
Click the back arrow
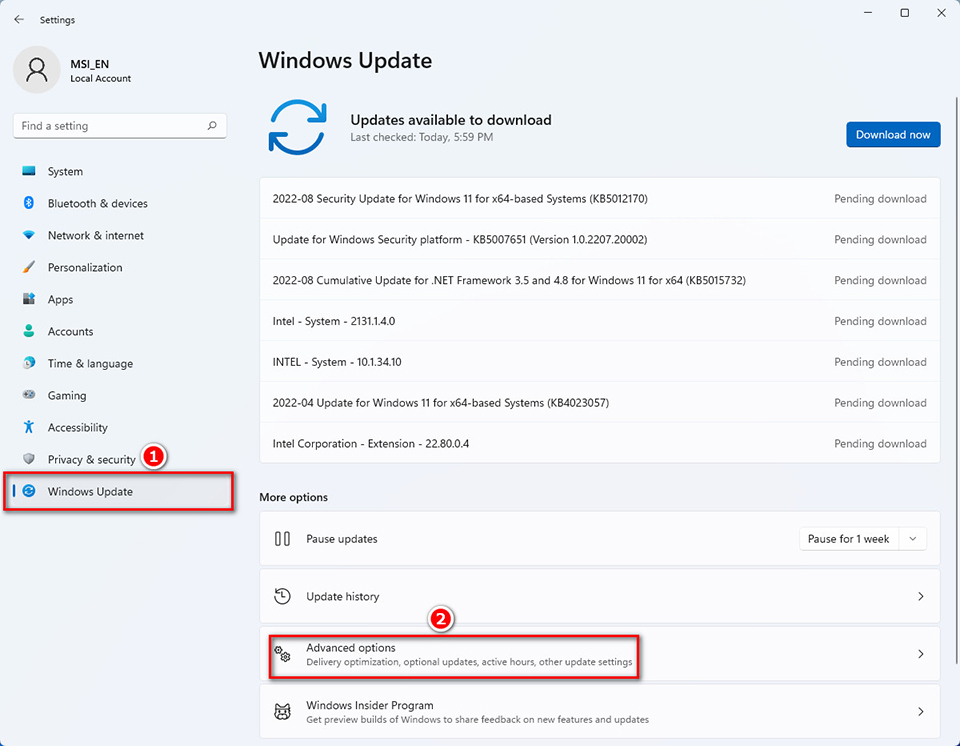[x=17, y=18]
